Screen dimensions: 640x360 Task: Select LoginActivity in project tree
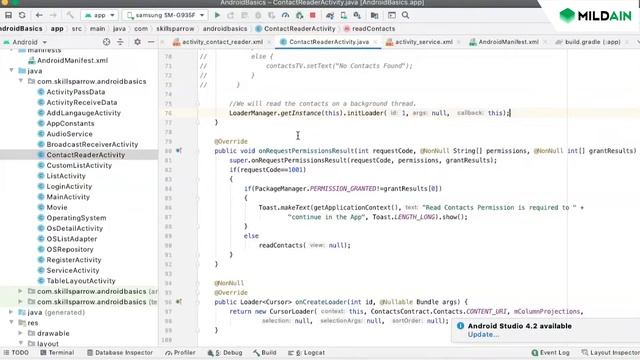coord(69,186)
